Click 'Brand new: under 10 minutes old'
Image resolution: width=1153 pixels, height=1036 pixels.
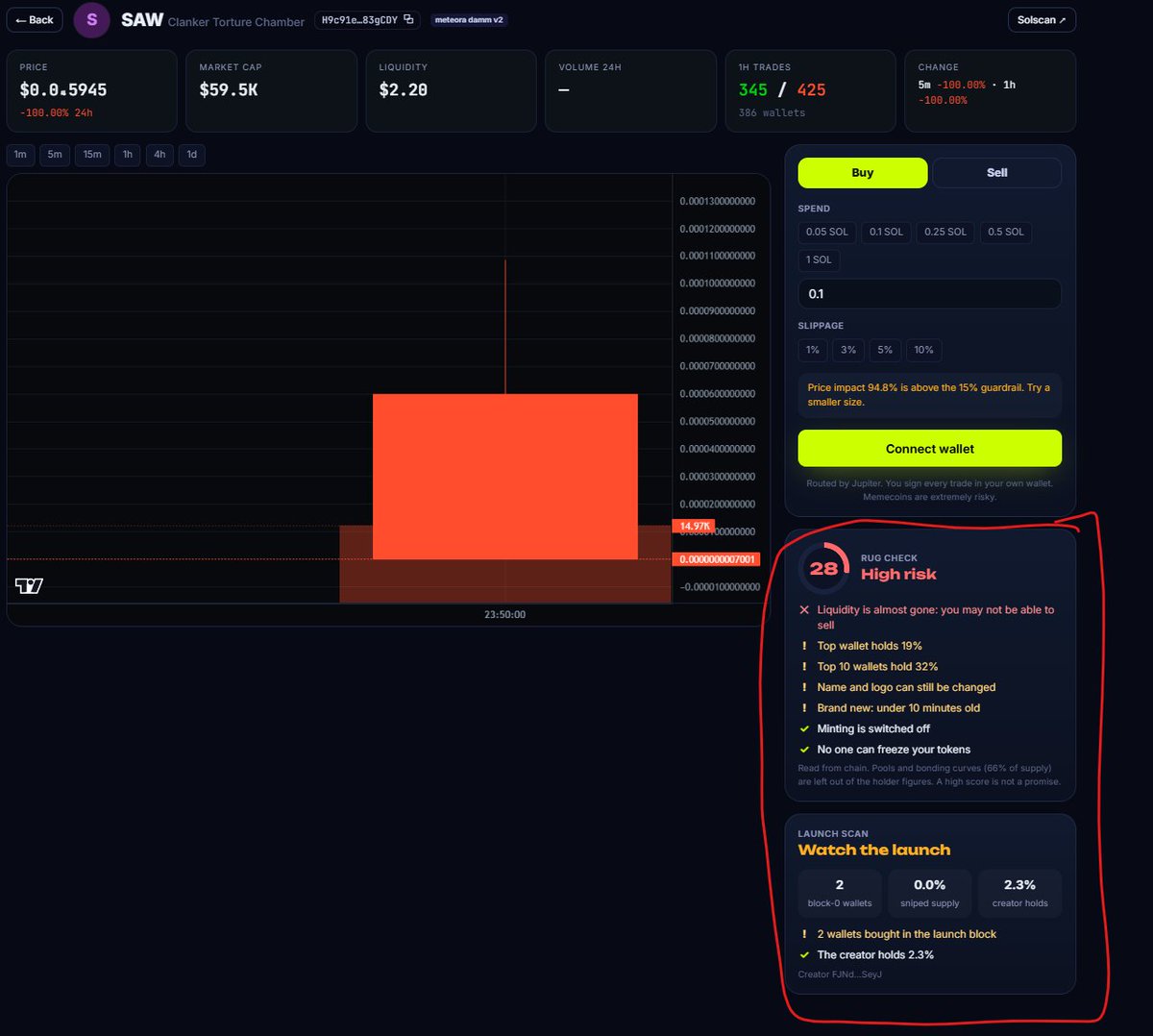(898, 708)
